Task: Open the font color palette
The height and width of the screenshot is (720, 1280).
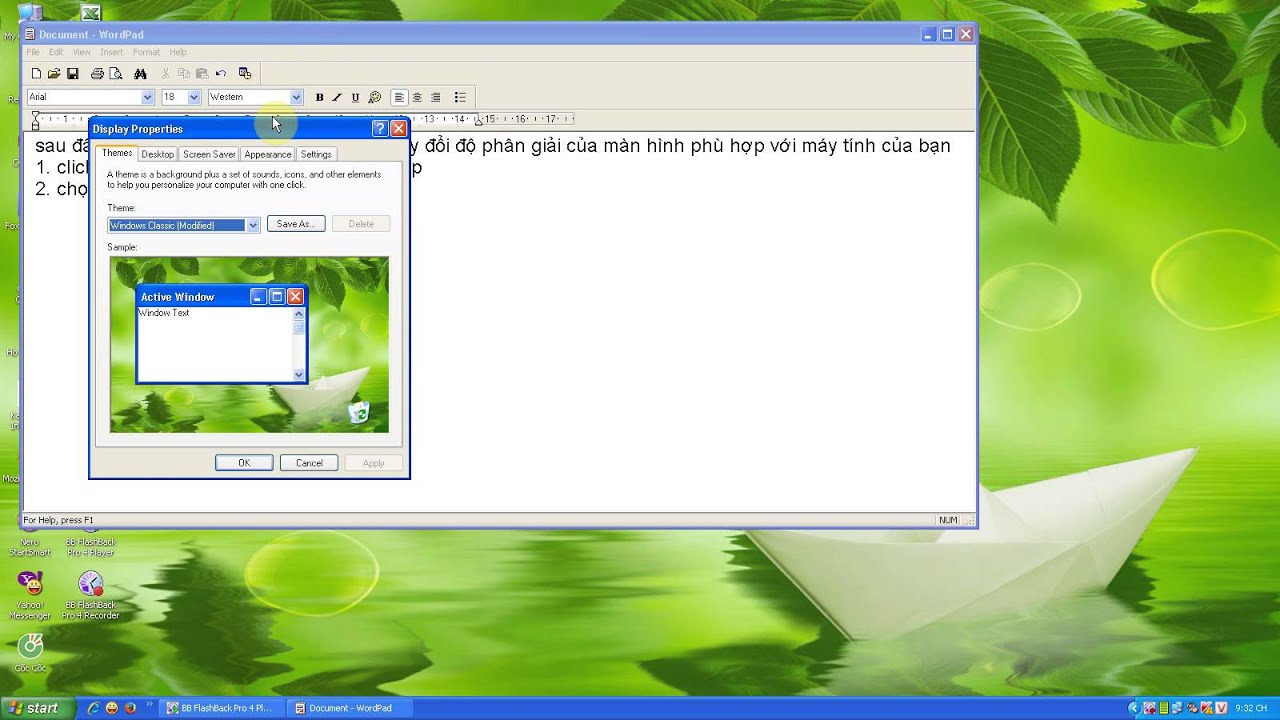Action: 375,97
